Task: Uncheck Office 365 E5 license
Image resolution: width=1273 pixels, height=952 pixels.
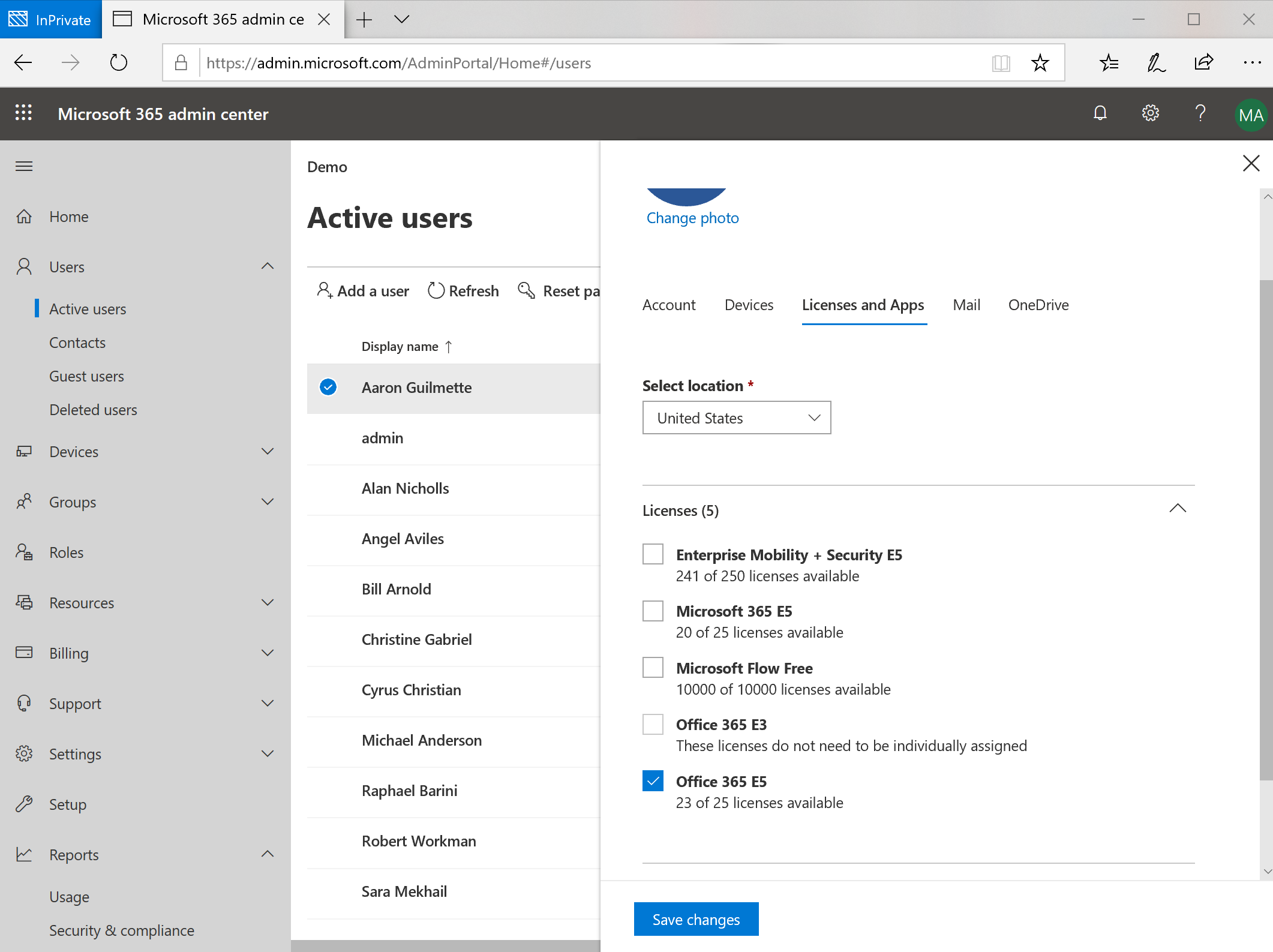Action: click(x=653, y=781)
